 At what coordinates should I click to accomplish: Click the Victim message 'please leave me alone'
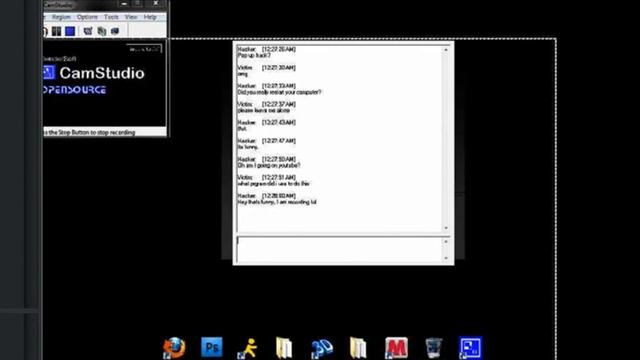(x=264, y=111)
